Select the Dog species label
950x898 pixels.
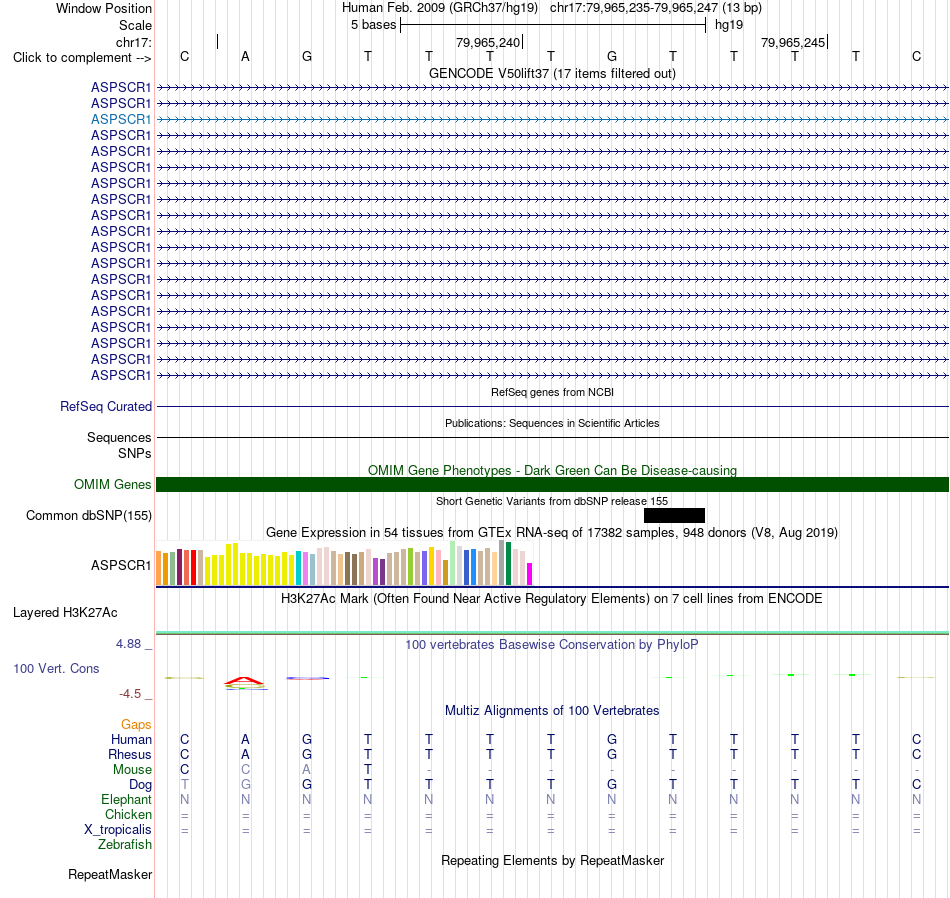click(x=140, y=785)
